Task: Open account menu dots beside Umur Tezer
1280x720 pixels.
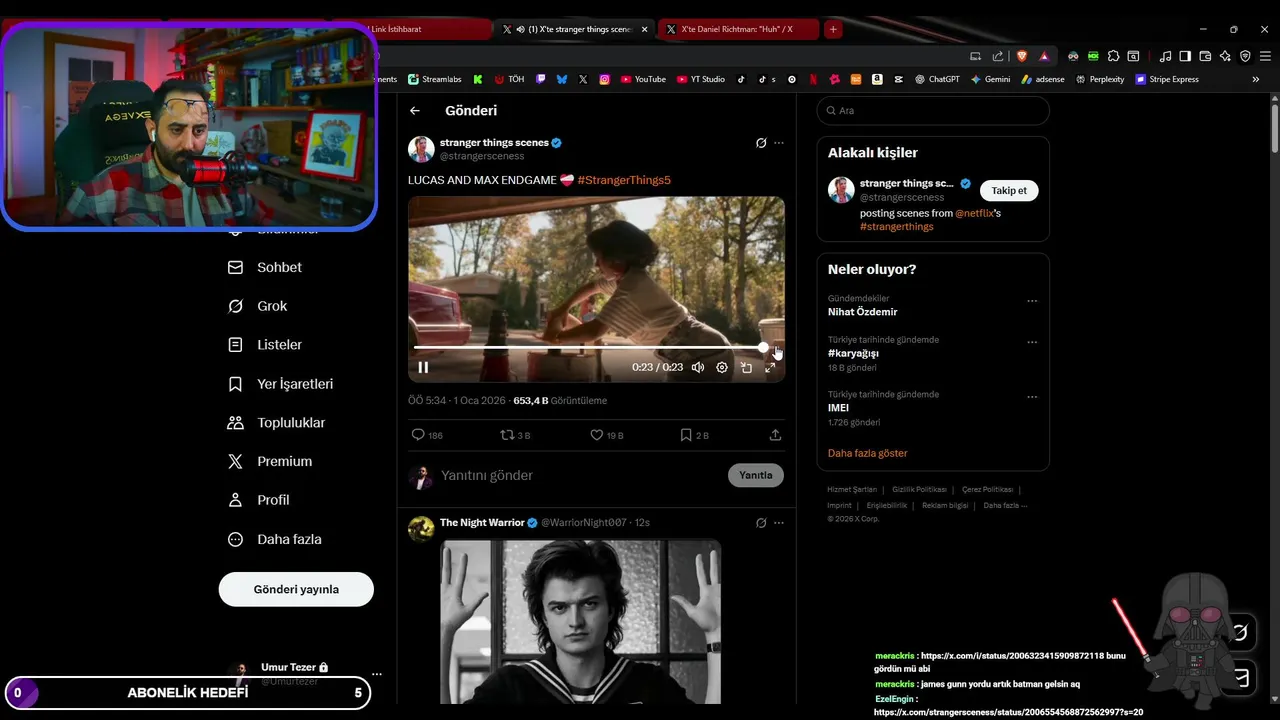Action: click(376, 674)
